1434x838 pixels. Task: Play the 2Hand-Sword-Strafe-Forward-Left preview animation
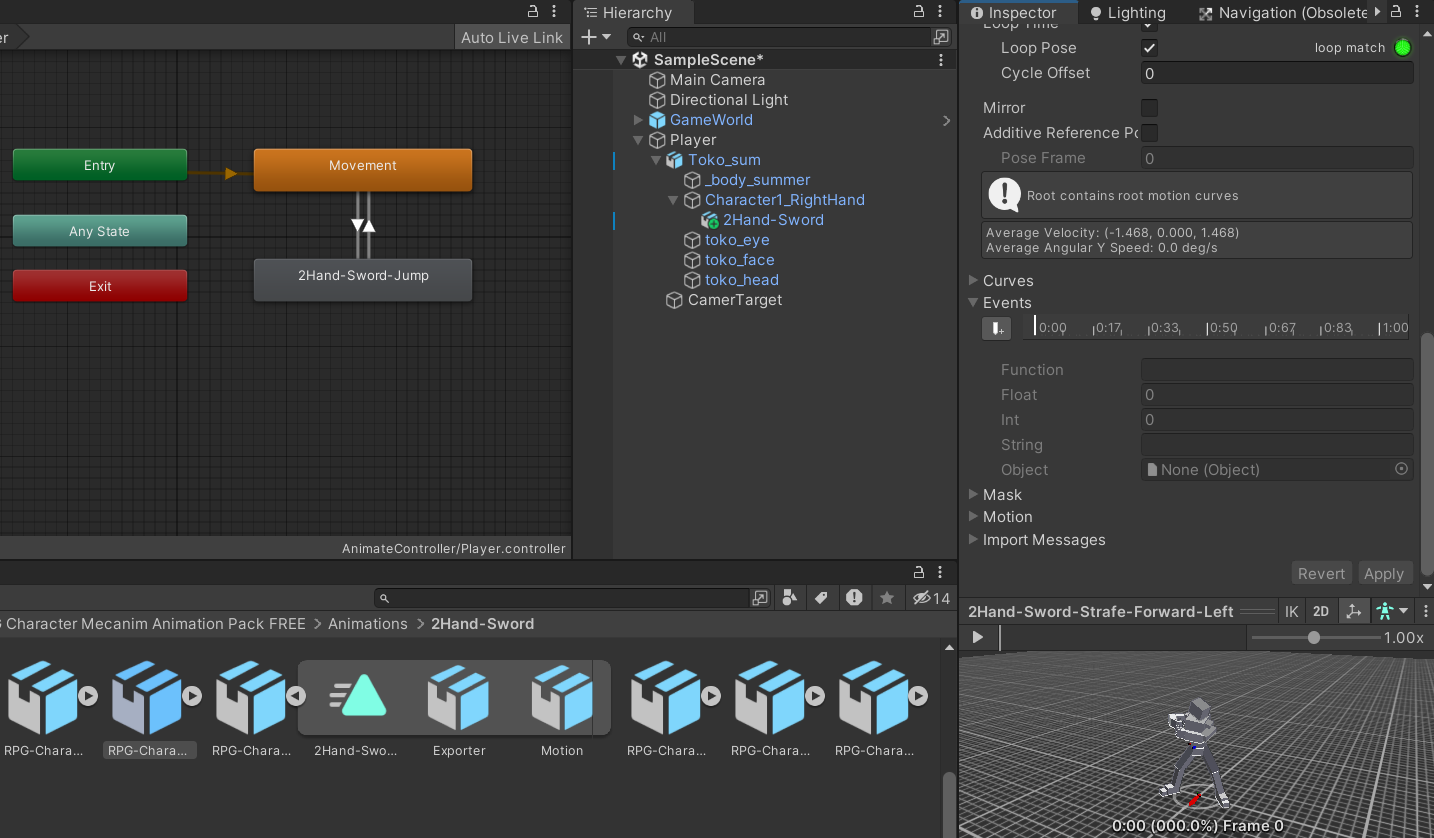click(978, 637)
